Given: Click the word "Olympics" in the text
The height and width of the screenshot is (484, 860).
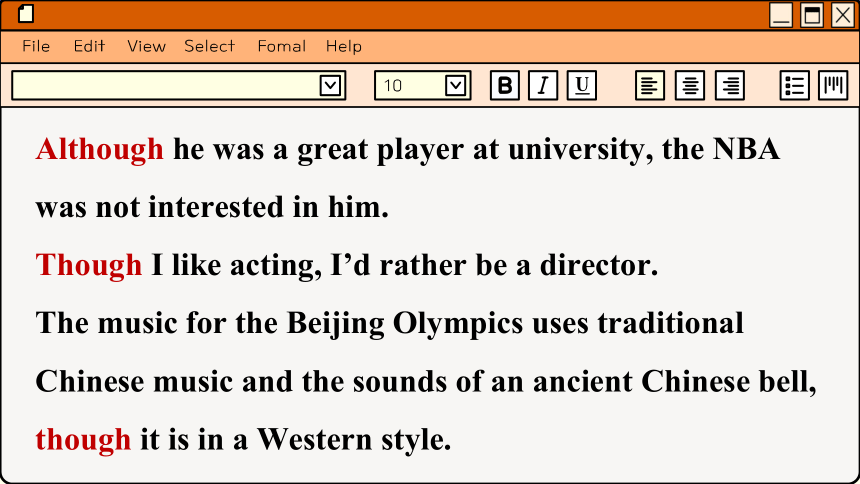Looking at the screenshot, I should point(458,323).
